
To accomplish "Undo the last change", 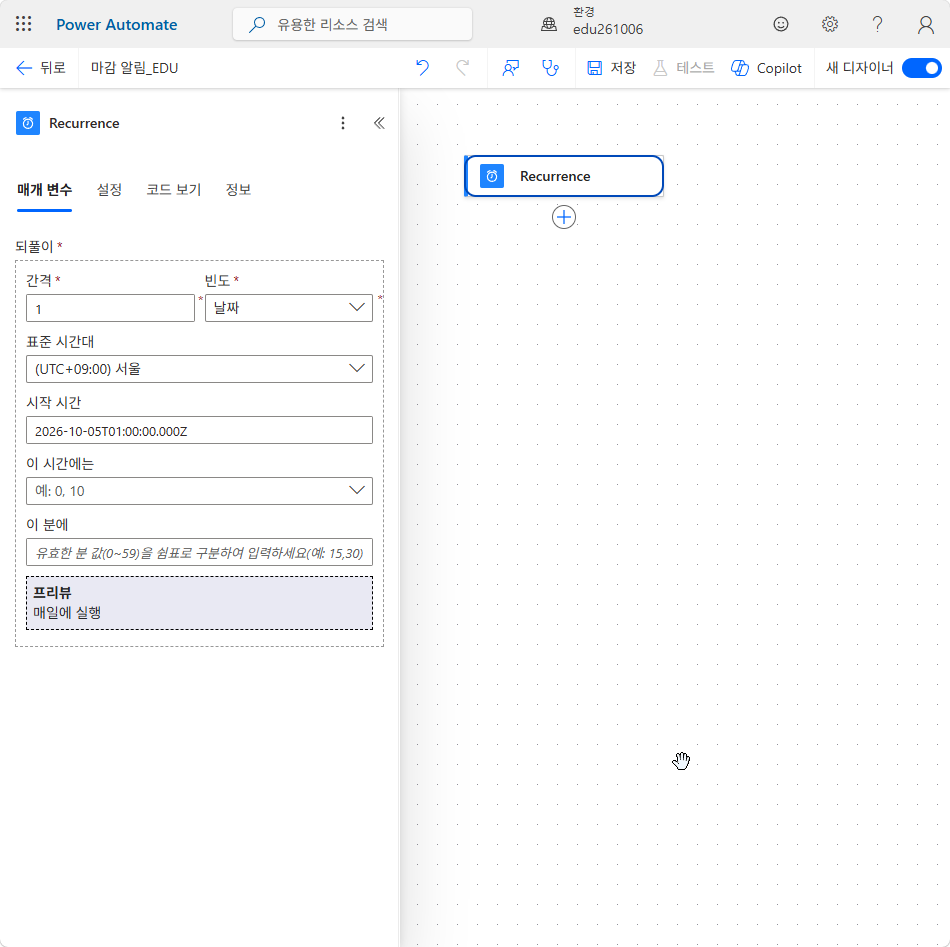I will [x=422, y=68].
